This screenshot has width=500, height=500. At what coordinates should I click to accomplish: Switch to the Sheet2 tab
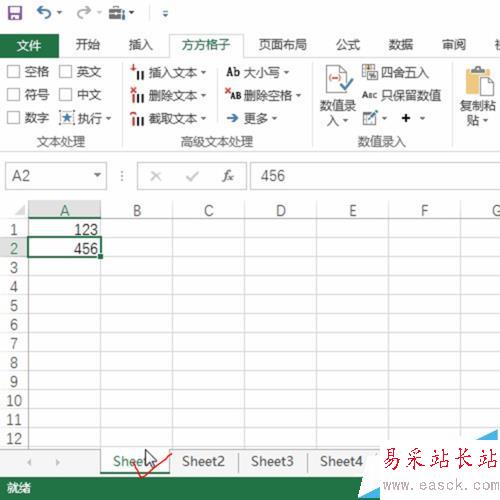203,462
